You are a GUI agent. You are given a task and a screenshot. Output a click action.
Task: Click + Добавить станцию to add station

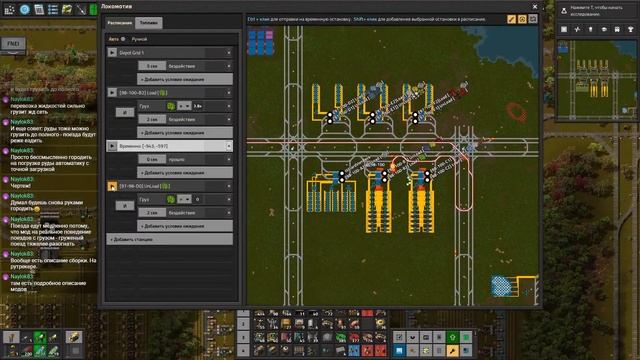pyautogui.click(x=169, y=239)
